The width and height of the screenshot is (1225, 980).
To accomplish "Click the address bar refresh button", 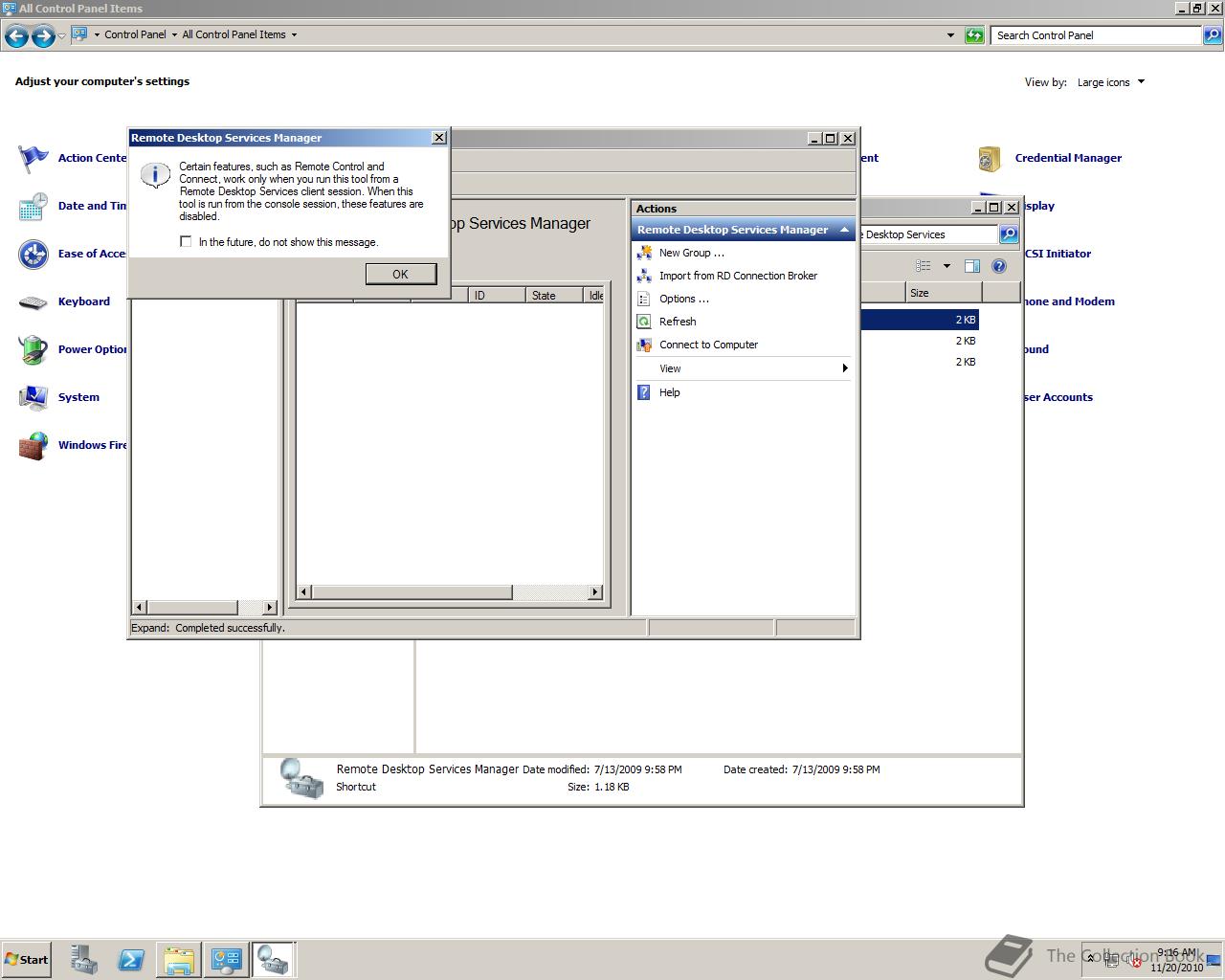I will (x=974, y=35).
